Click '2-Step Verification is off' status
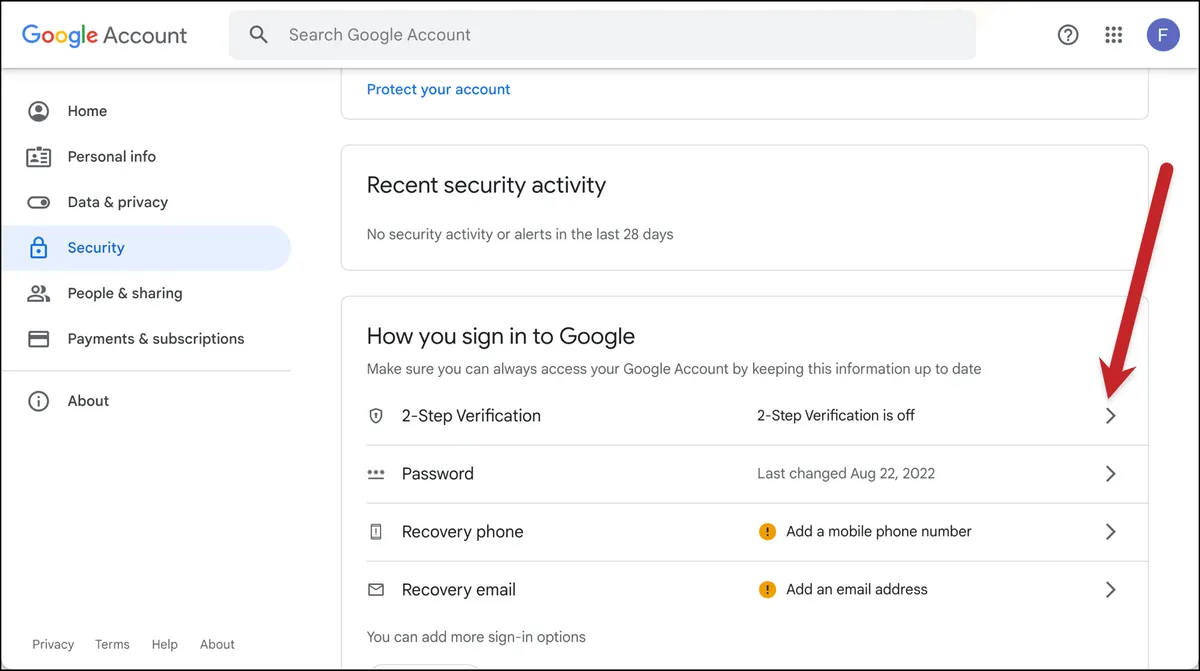Viewport: 1200px width, 671px height. click(x=836, y=416)
